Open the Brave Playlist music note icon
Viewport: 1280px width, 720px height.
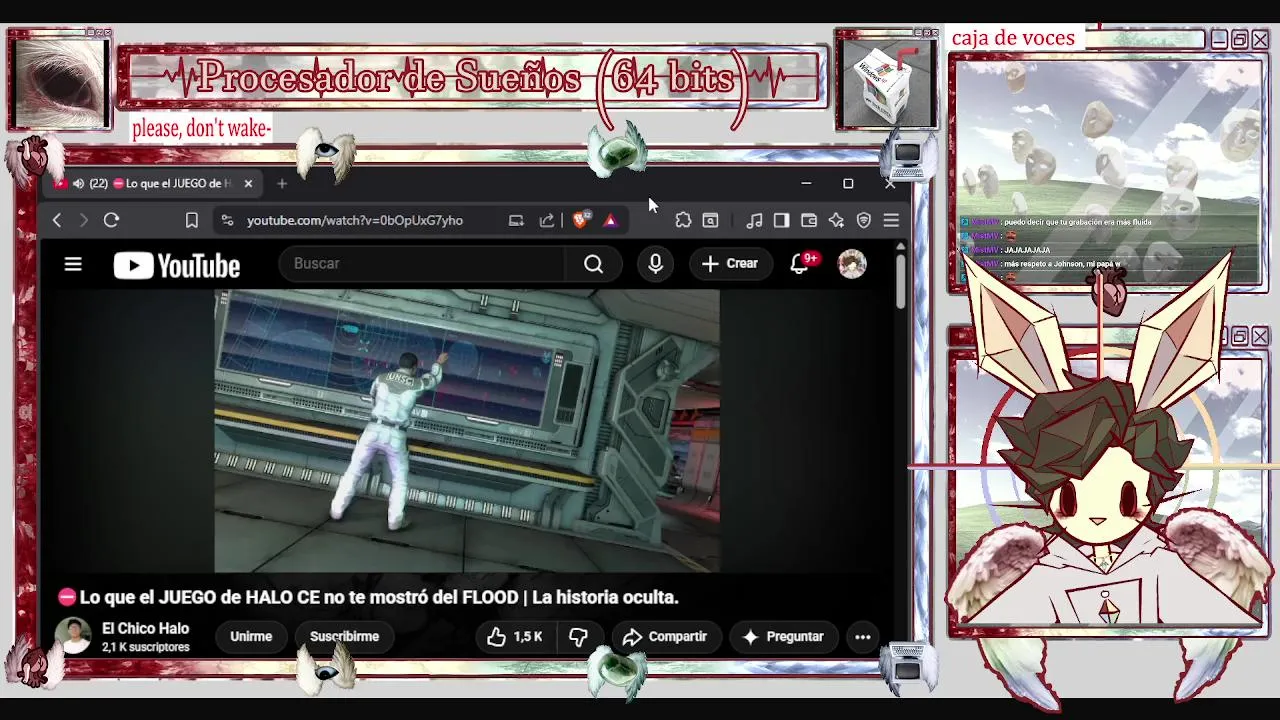click(x=755, y=220)
